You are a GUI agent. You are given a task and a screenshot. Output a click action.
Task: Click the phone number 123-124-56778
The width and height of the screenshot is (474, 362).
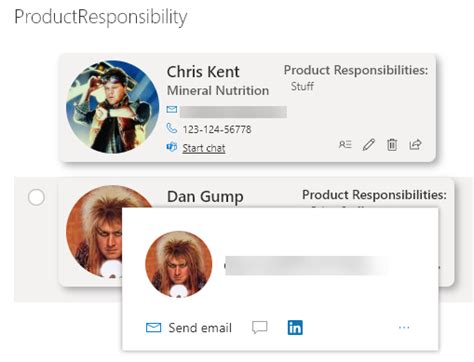217,129
